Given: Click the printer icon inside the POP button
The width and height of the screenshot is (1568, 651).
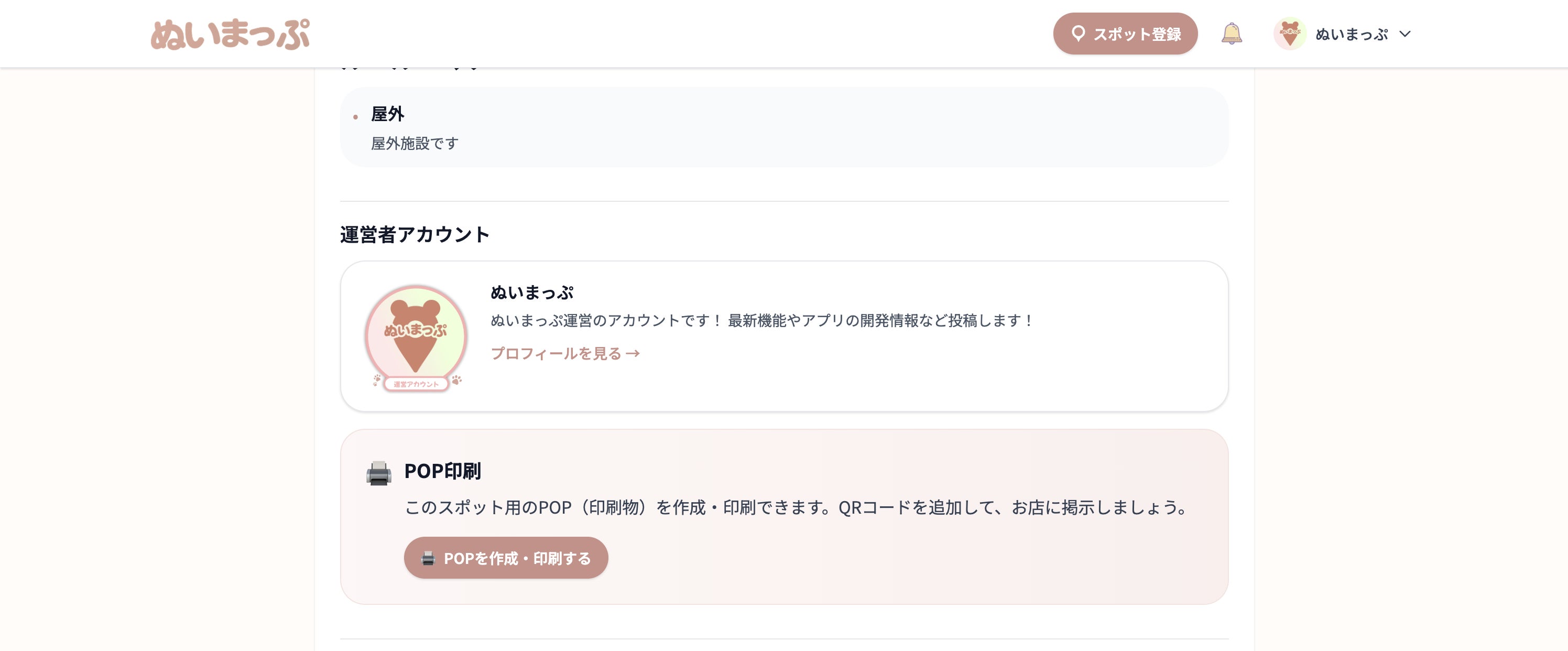Looking at the screenshot, I should point(428,558).
